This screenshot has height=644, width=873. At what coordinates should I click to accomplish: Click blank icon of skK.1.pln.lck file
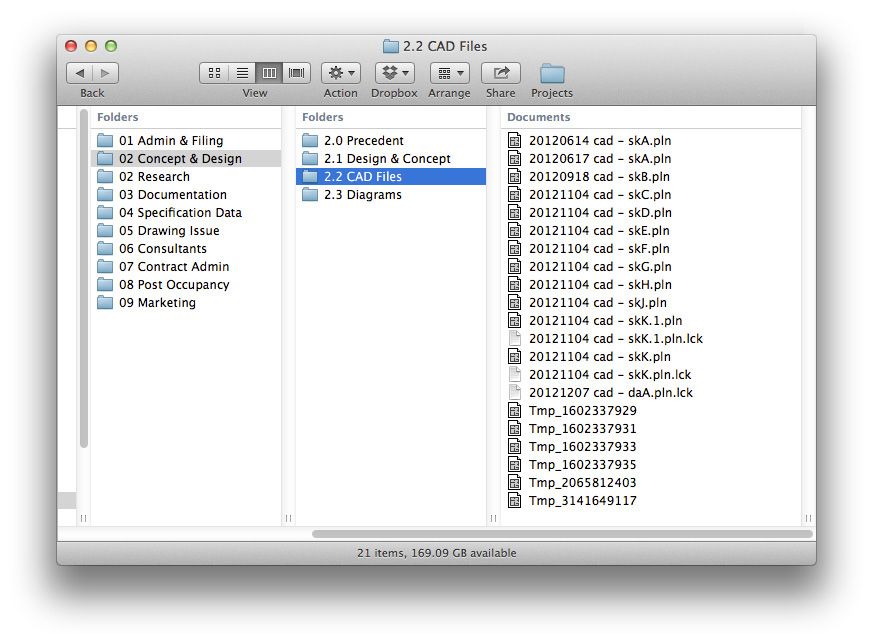pos(515,338)
